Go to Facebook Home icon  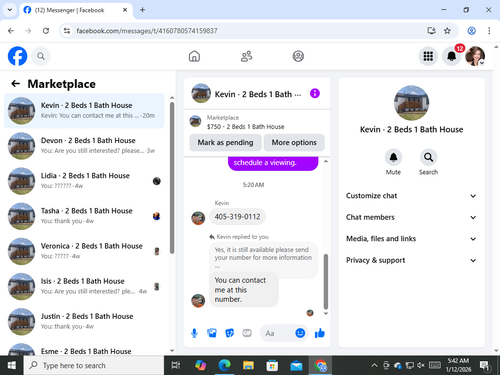194,56
